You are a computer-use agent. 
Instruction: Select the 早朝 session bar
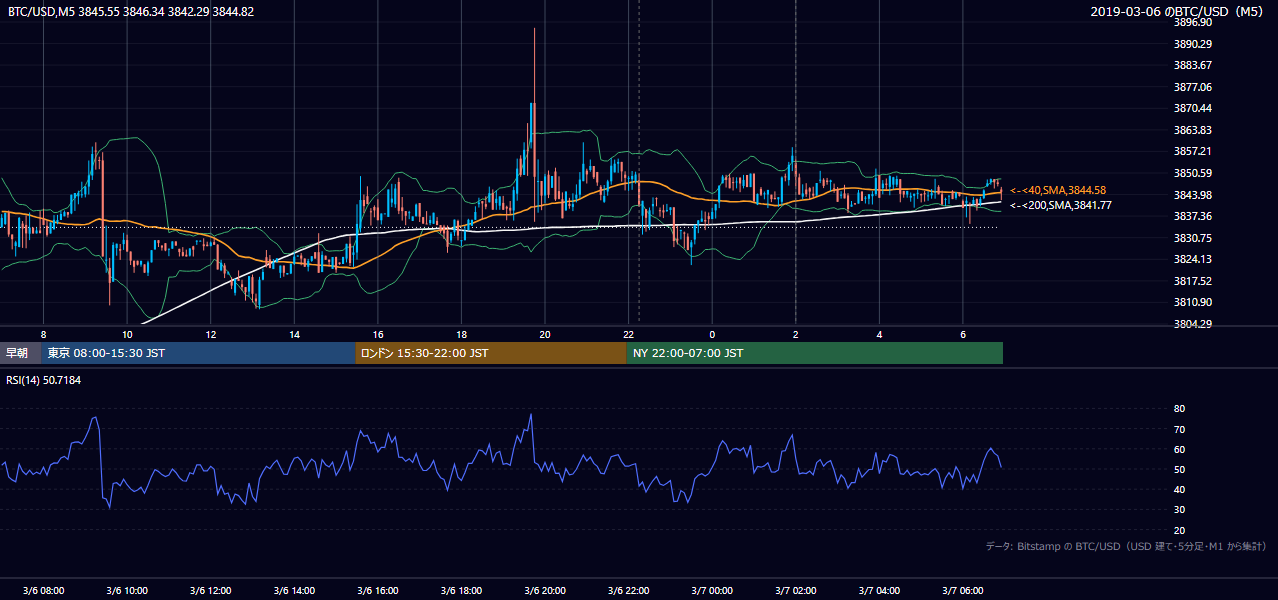pos(20,353)
